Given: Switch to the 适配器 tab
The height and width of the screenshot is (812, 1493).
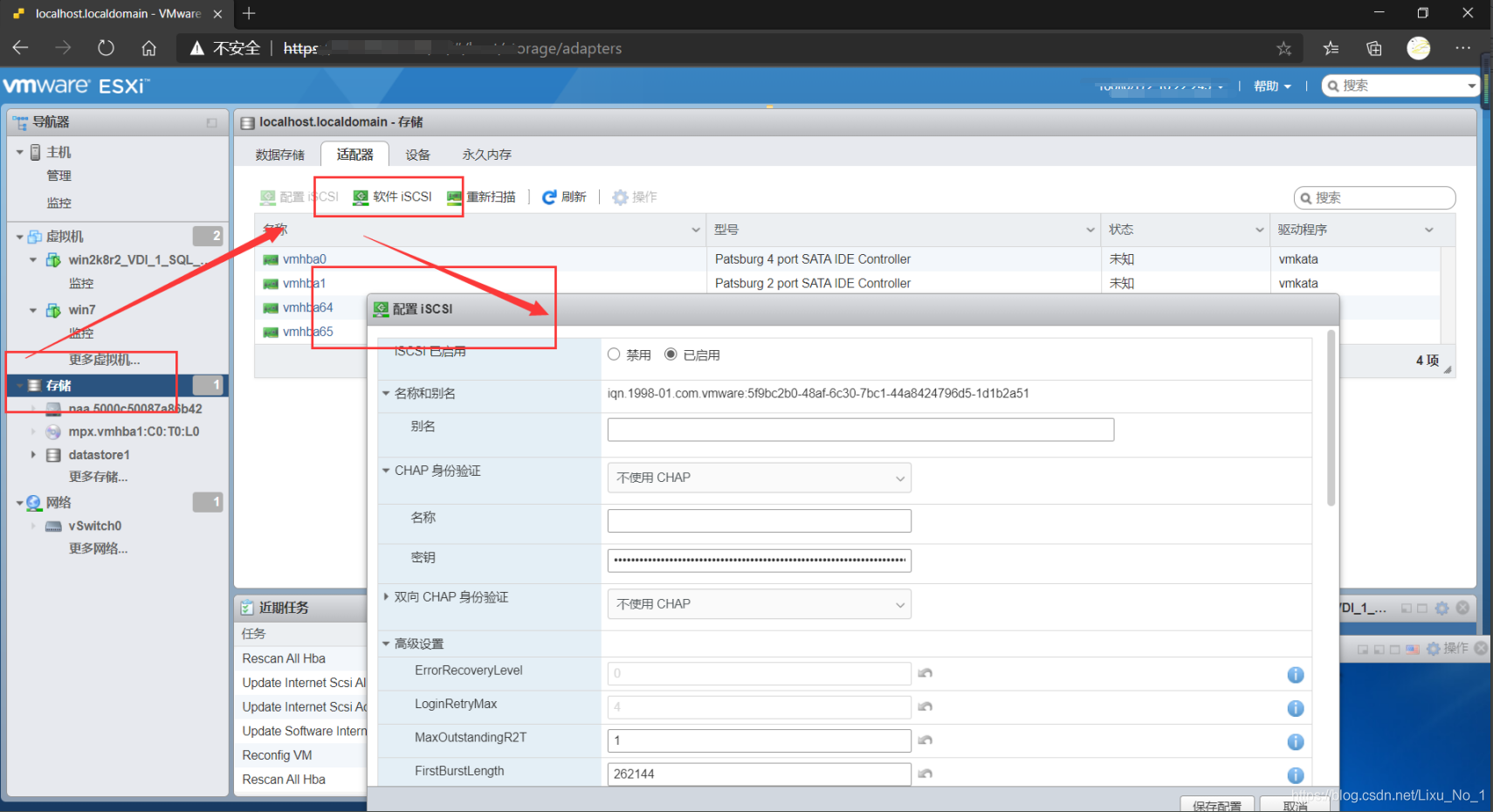Looking at the screenshot, I should coord(355,154).
